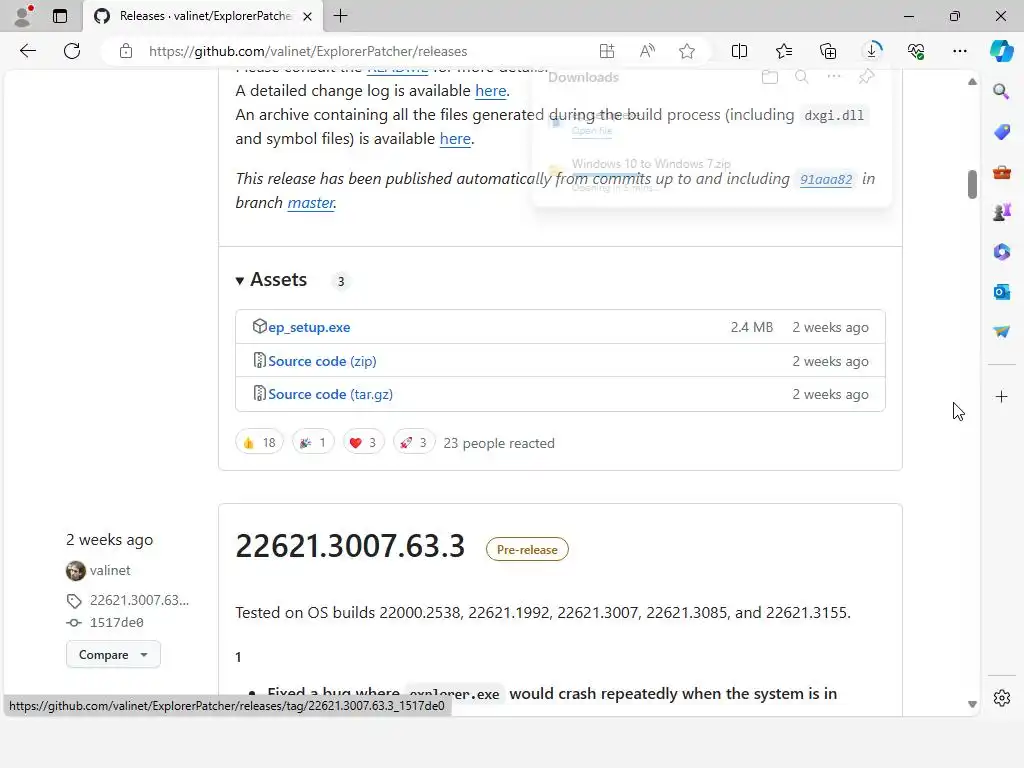Image resolution: width=1024 pixels, height=768 pixels.
Task: Open the Apps available icon in address bar
Action: click(607, 51)
